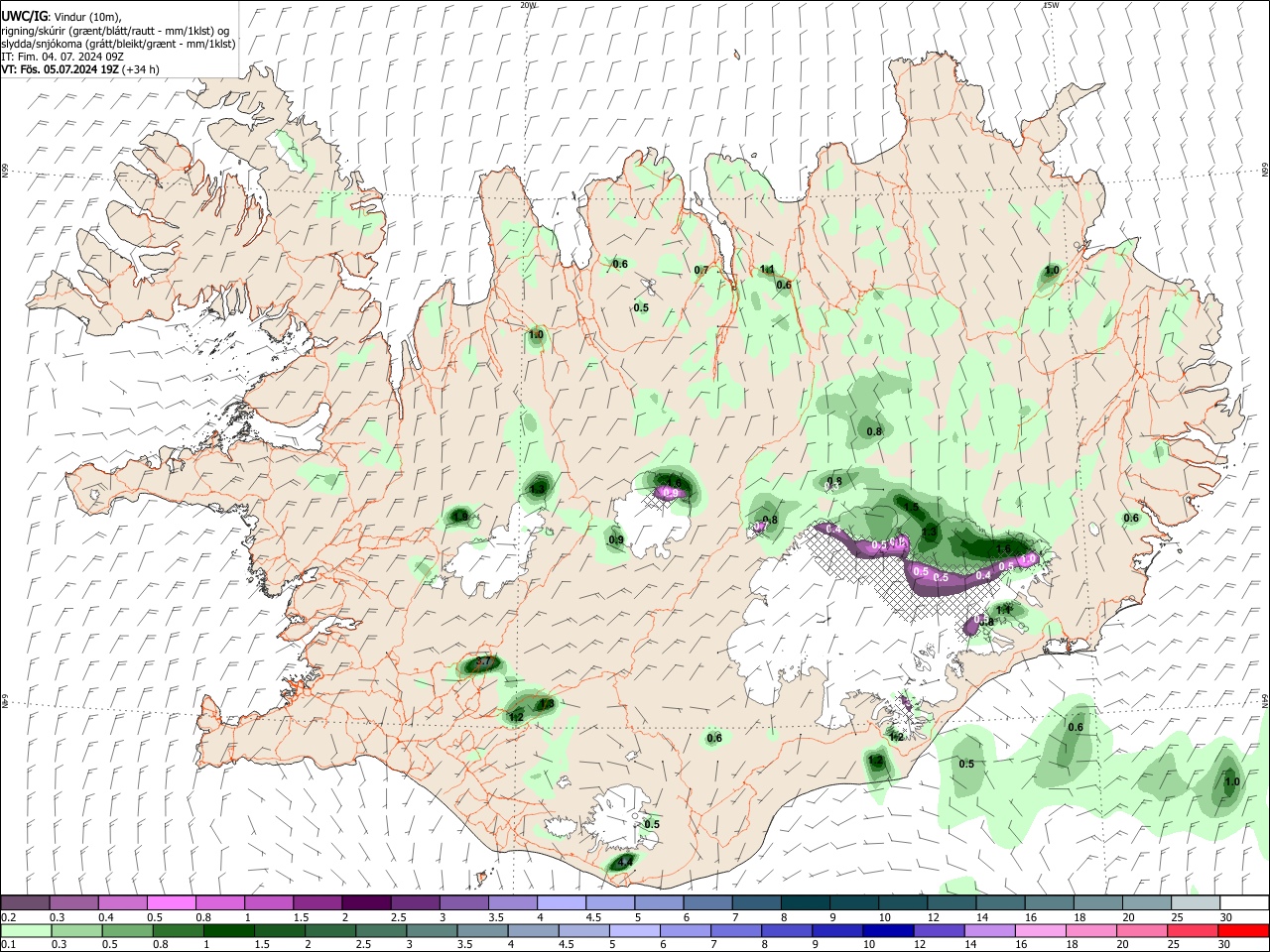Click the 15W longitude label
Viewport: 1270px width, 952px height.
1051,5
